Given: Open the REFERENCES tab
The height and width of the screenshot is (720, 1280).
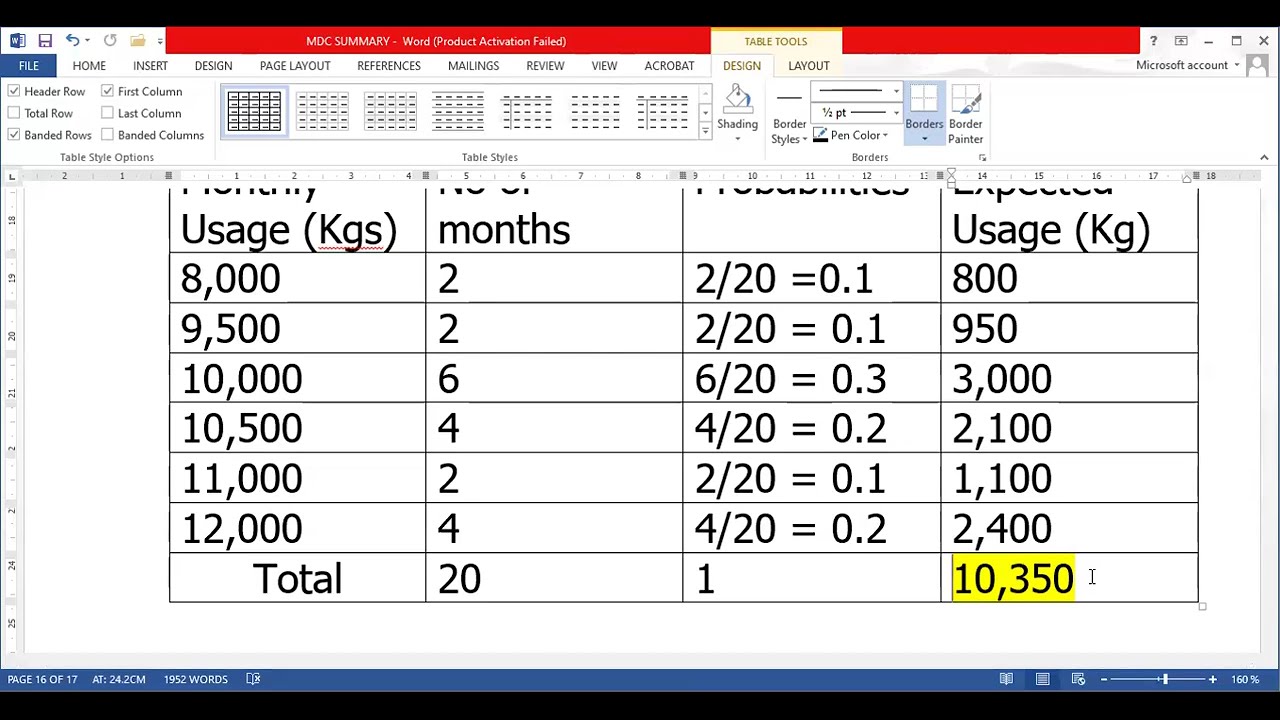Looking at the screenshot, I should (x=389, y=66).
